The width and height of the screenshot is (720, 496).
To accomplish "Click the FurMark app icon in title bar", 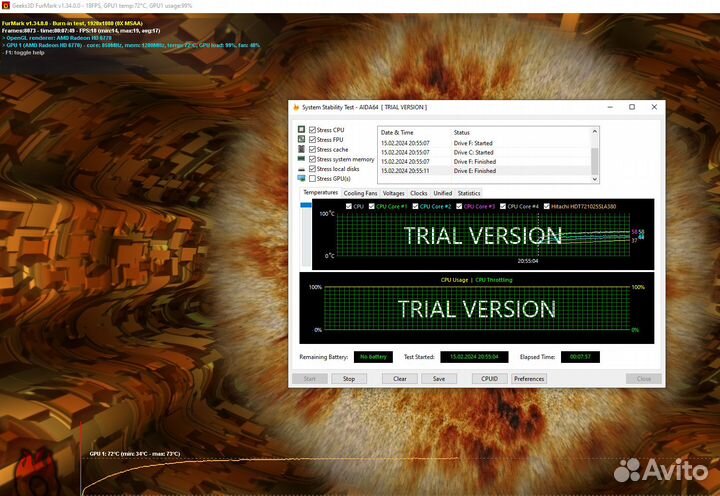I will click(x=6, y=6).
